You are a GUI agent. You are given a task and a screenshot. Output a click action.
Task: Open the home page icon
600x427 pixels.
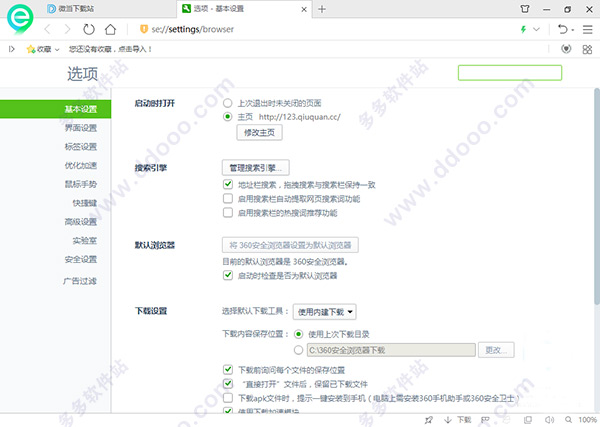110,29
